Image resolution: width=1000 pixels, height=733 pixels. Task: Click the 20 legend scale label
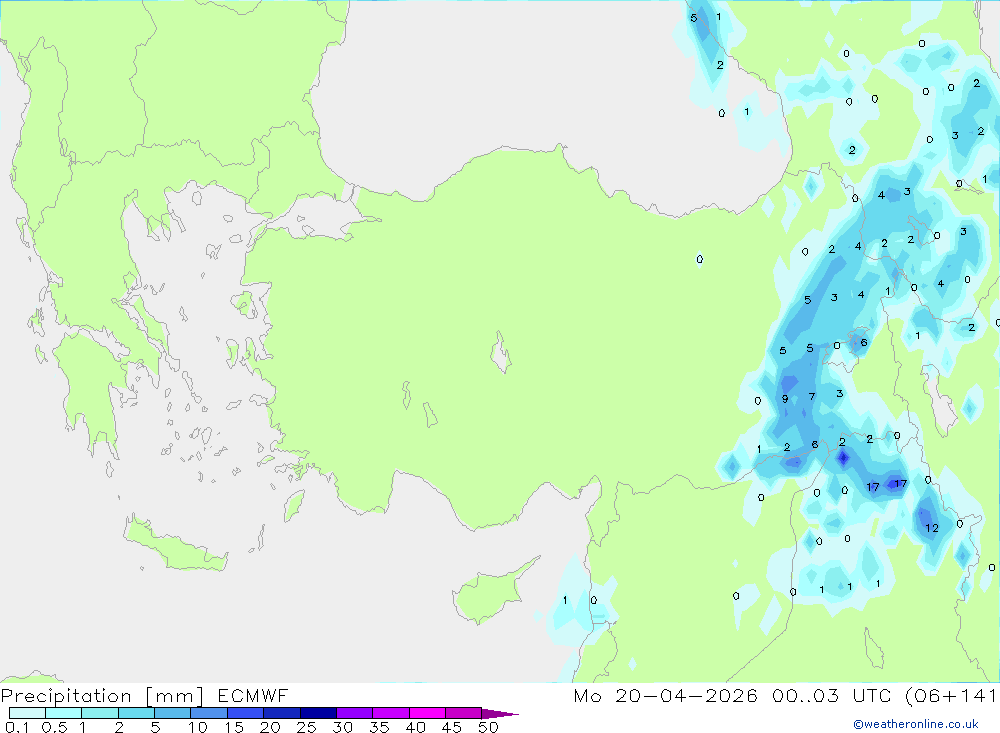(270, 727)
